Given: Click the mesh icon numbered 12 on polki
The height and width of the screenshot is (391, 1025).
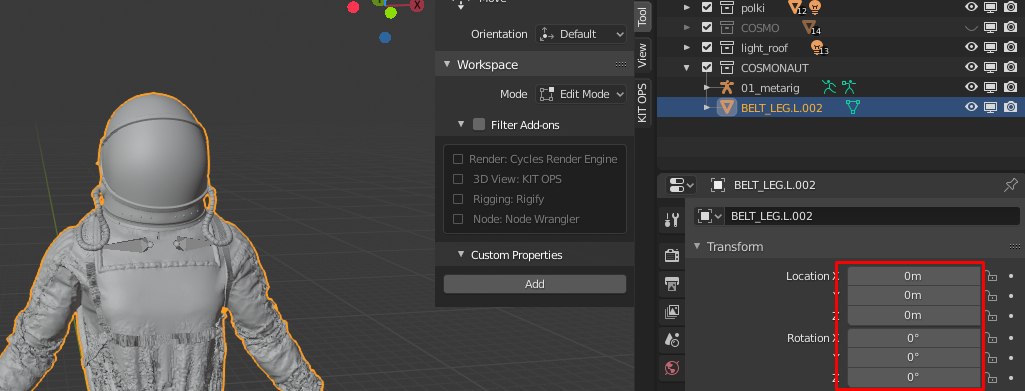Looking at the screenshot, I should (x=796, y=8).
